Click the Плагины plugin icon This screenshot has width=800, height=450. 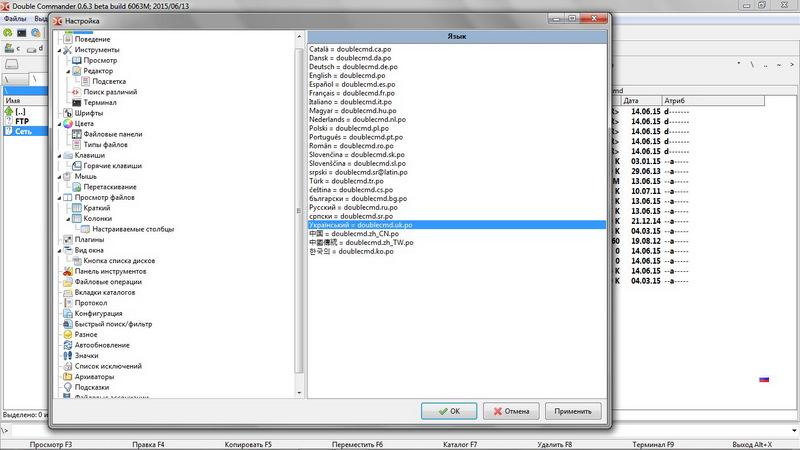(68, 239)
